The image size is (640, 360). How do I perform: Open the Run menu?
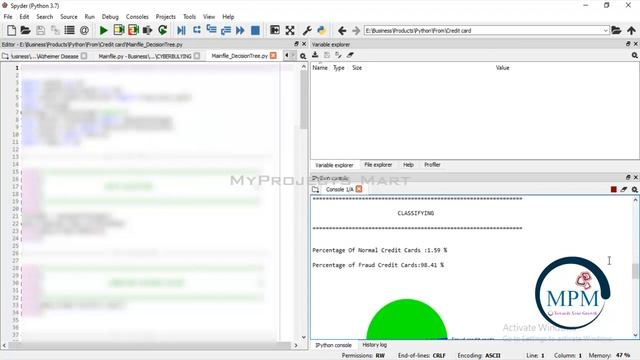coord(89,17)
